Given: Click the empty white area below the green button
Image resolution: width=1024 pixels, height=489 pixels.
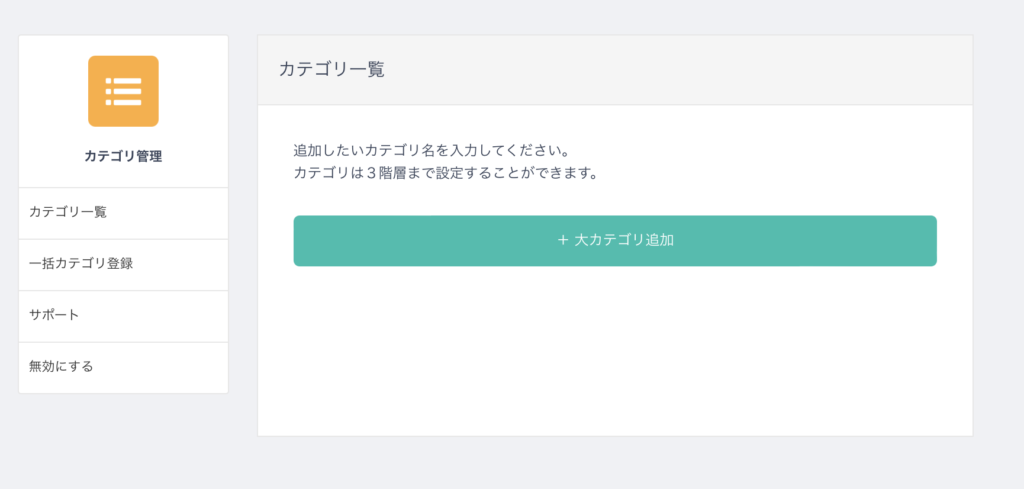Looking at the screenshot, I should 615,353.
